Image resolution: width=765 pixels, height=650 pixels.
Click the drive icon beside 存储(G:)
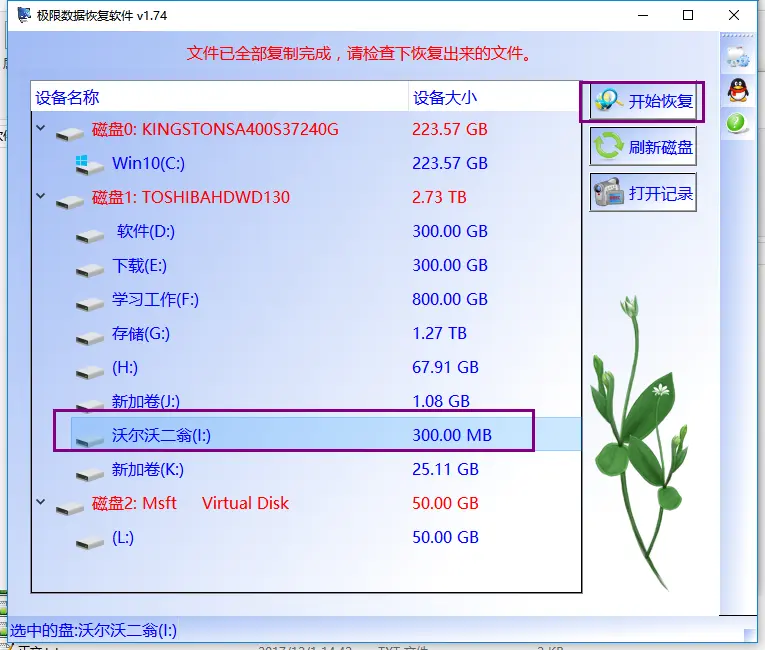90,338
